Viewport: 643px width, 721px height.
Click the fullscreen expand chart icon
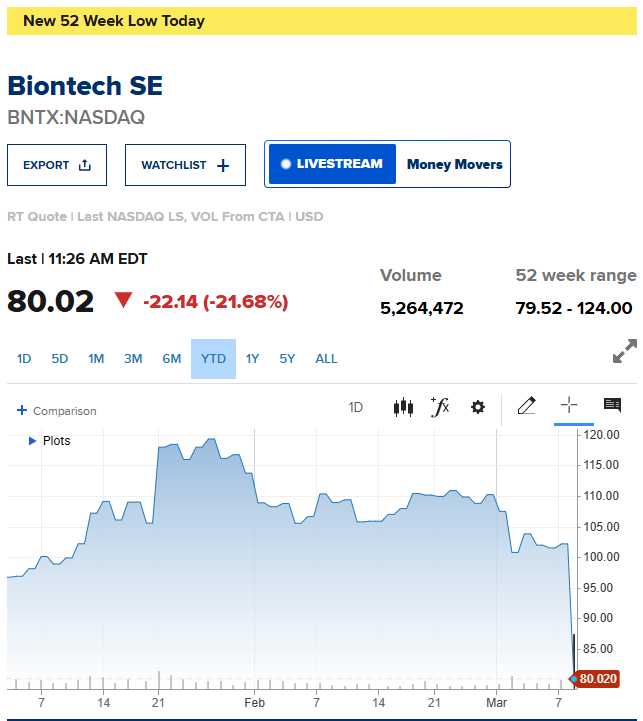click(624, 351)
